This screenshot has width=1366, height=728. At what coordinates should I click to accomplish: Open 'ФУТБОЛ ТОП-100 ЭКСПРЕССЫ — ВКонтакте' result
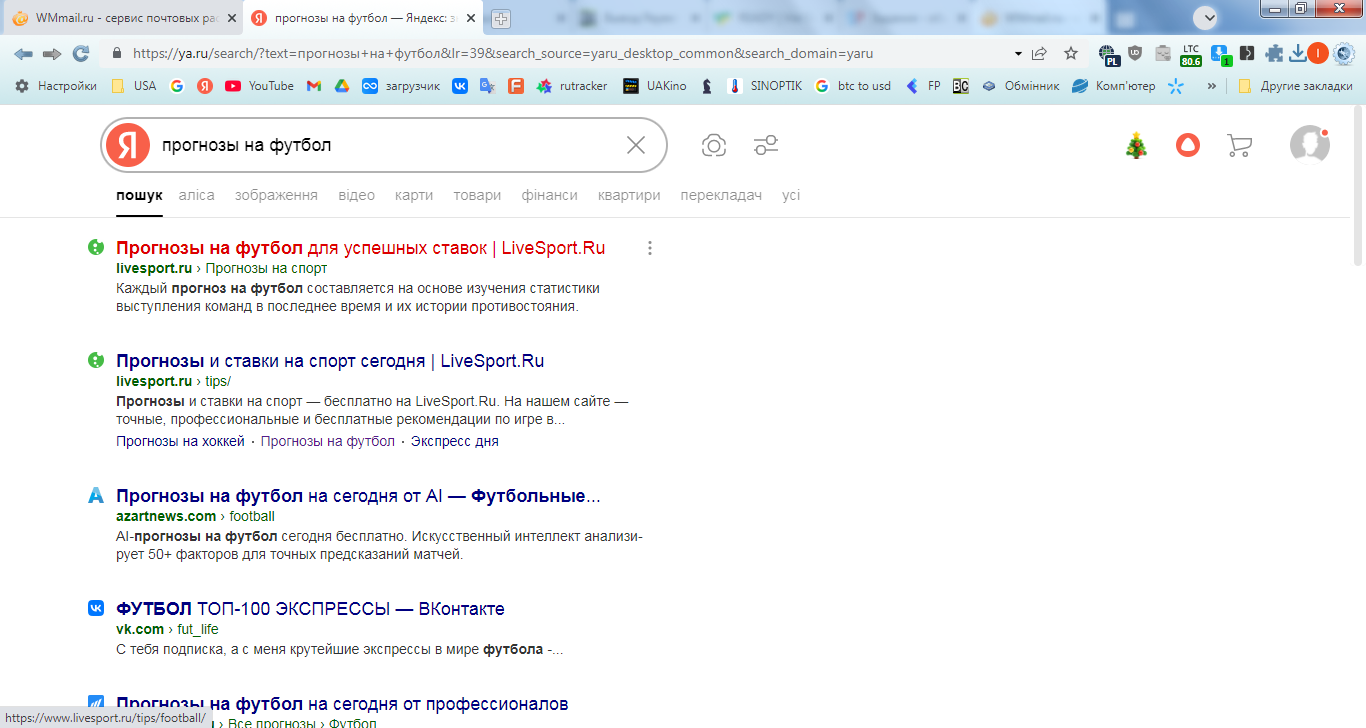point(310,609)
